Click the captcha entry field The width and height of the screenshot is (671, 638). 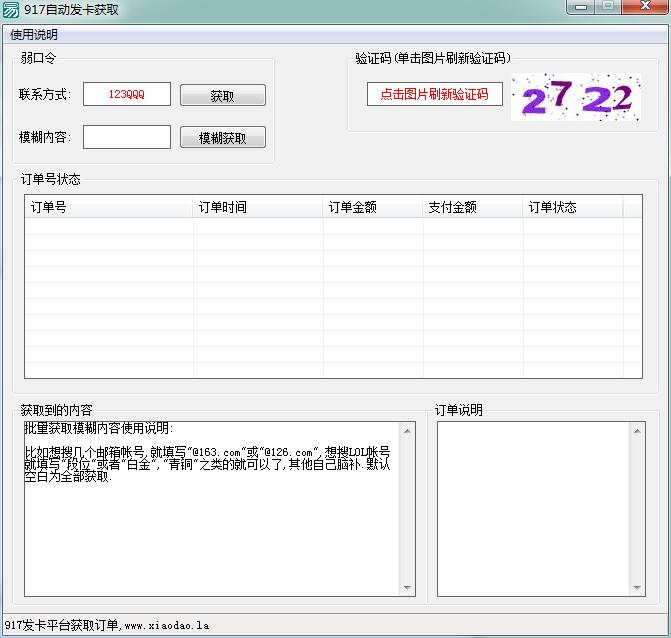(x=434, y=94)
